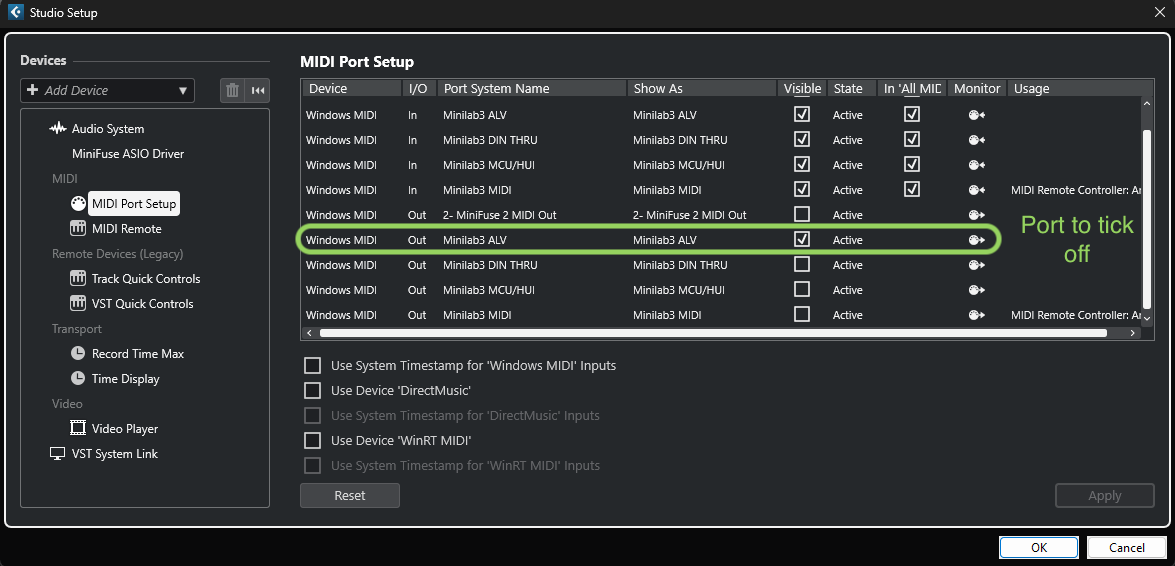This screenshot has width=1175, height=566.
Task: Click the MIDI Remote keyboard icon
Action: [x=78, y=229]
